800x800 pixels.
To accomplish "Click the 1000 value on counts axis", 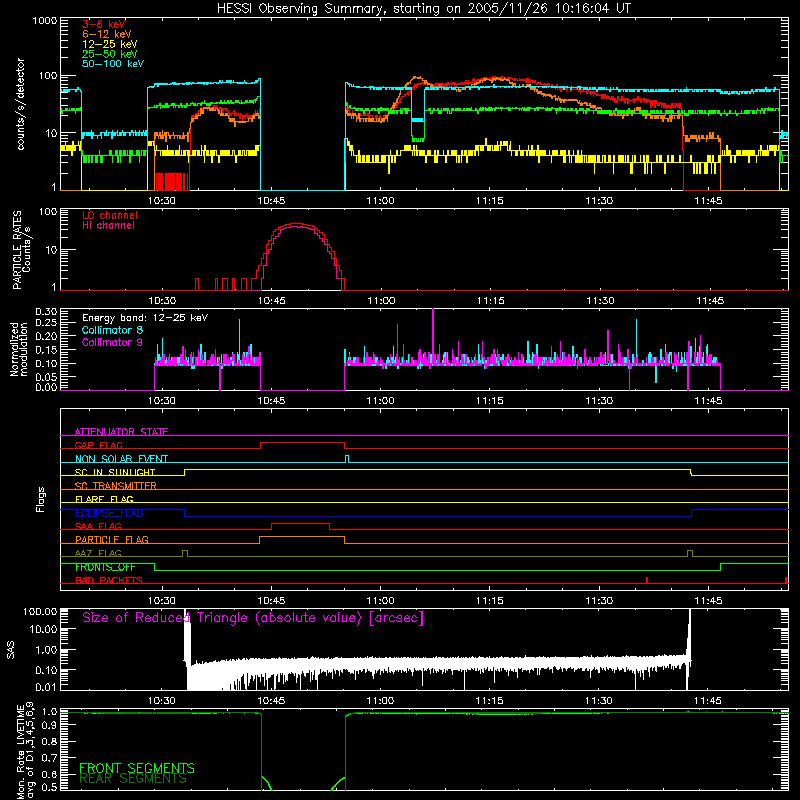I will [x=44, y=21].
